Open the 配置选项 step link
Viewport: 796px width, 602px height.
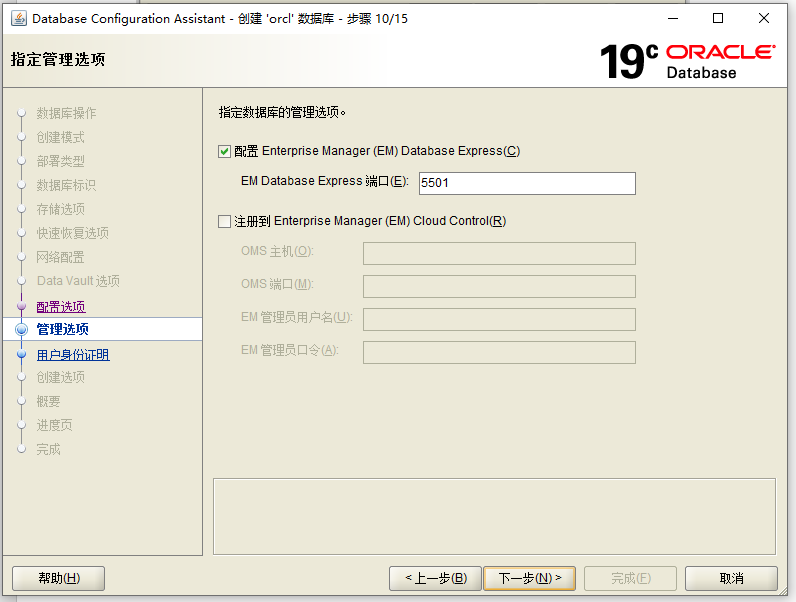[x=61, y=307]
